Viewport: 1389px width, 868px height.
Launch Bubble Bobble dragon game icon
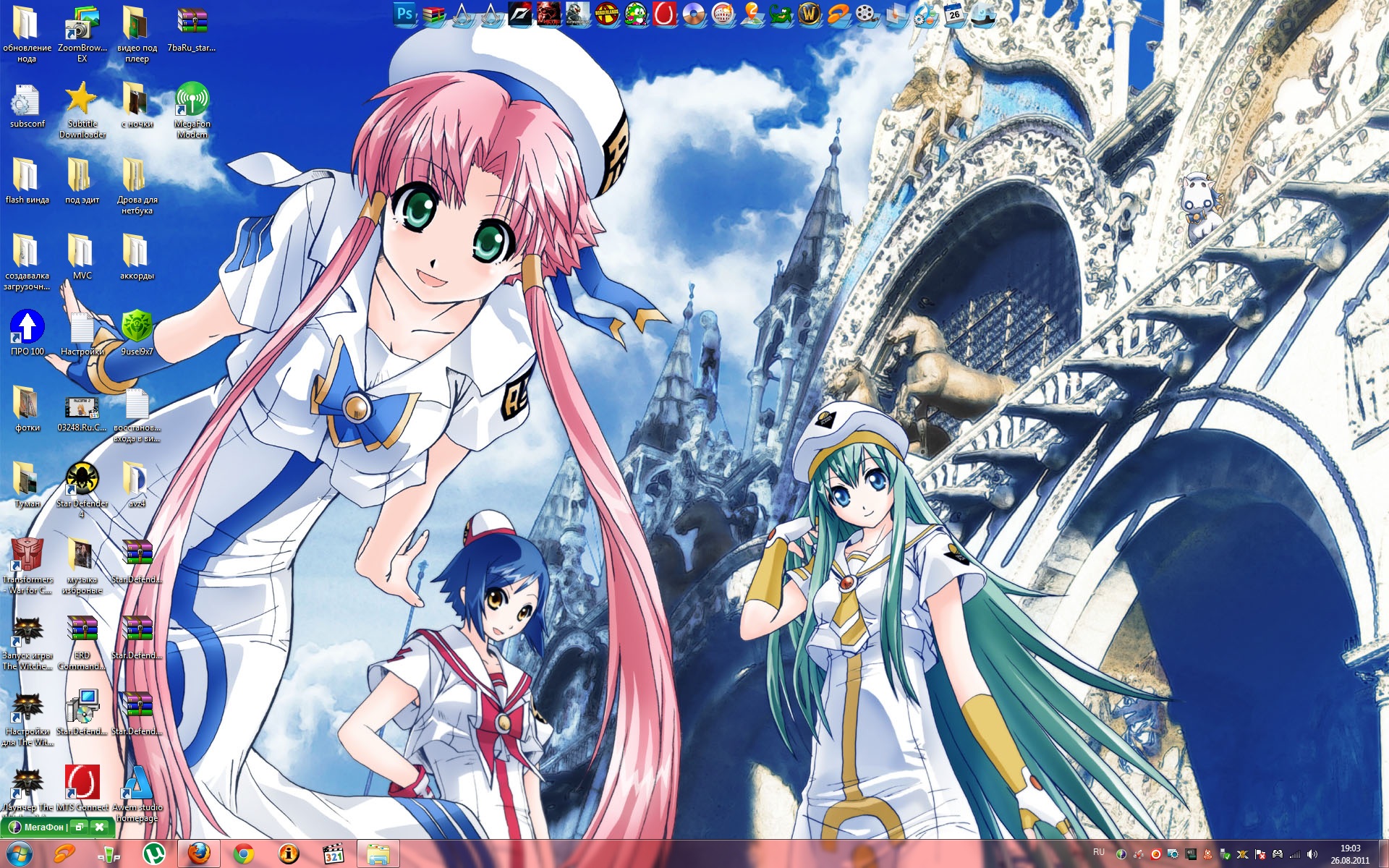pos(636,14)
